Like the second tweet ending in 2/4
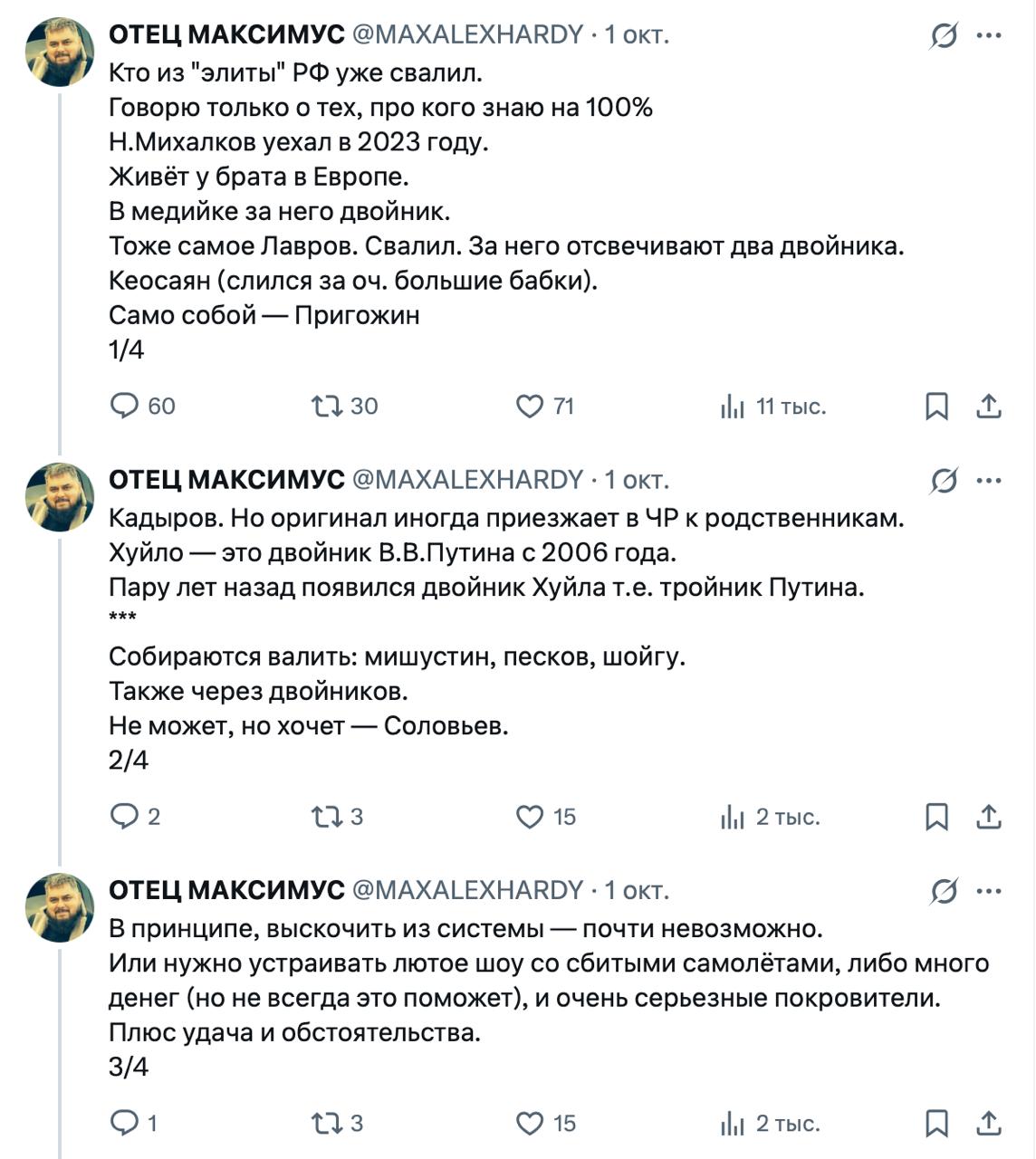Viewport: 1036px width, 1159px height. point(530,817)
